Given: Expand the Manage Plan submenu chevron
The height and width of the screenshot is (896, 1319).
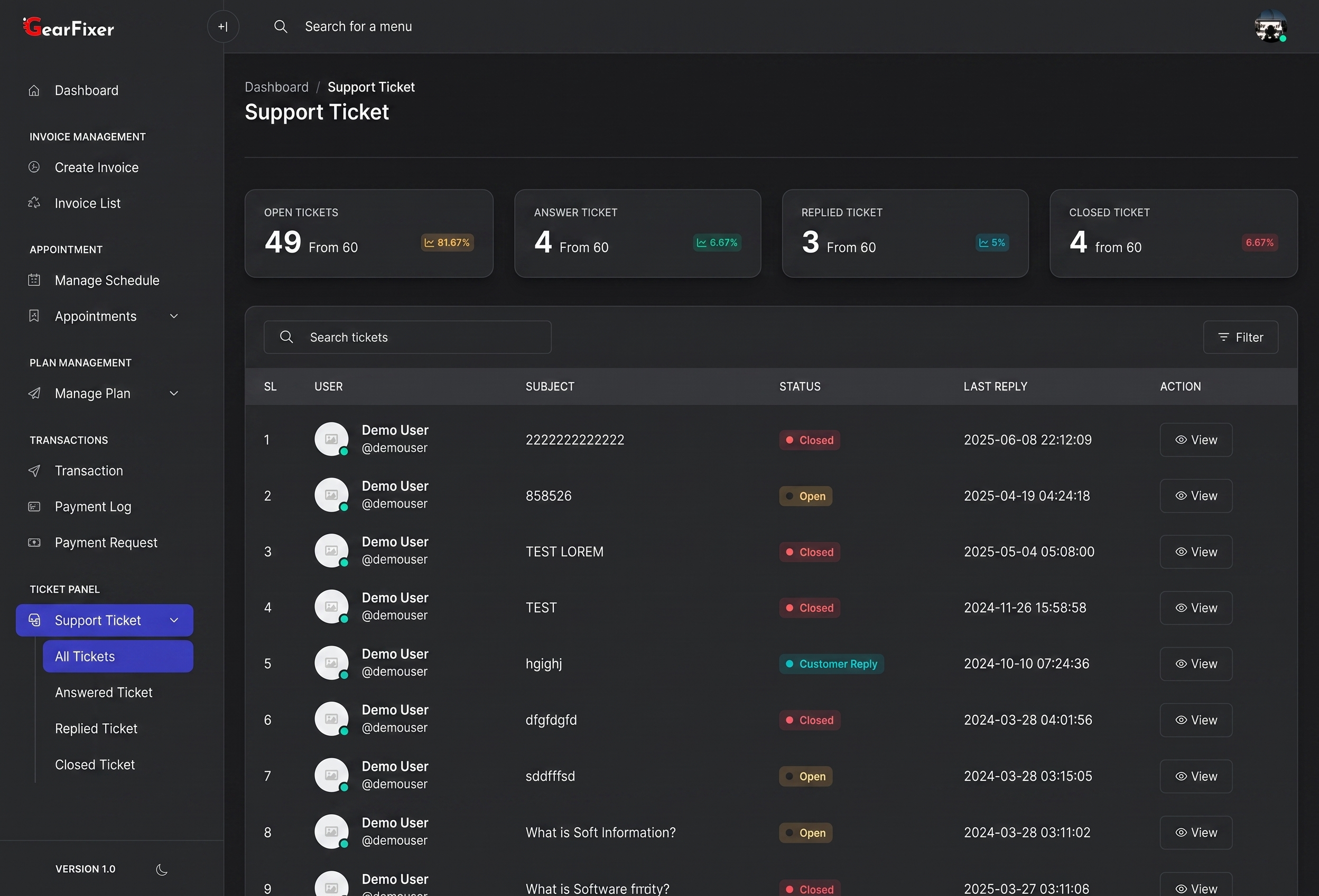Looking at the screenshot, I should point(174,393).
